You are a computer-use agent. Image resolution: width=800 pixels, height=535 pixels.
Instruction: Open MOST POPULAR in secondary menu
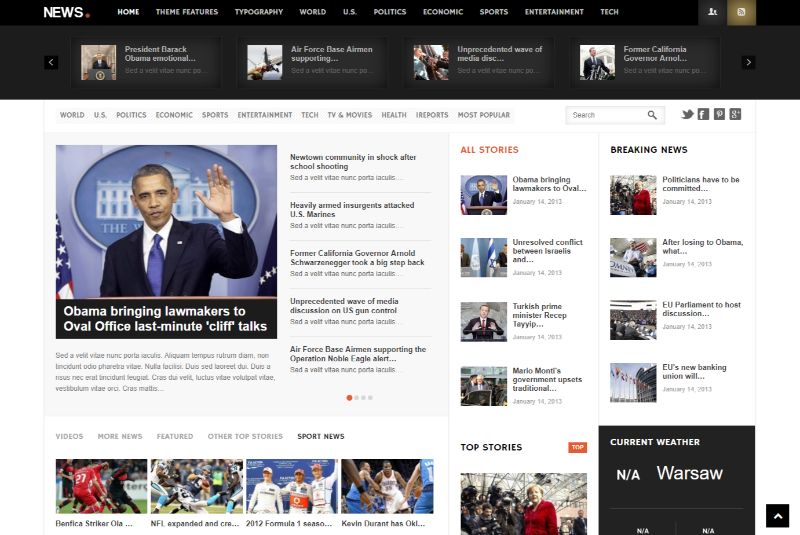[484, 115]
